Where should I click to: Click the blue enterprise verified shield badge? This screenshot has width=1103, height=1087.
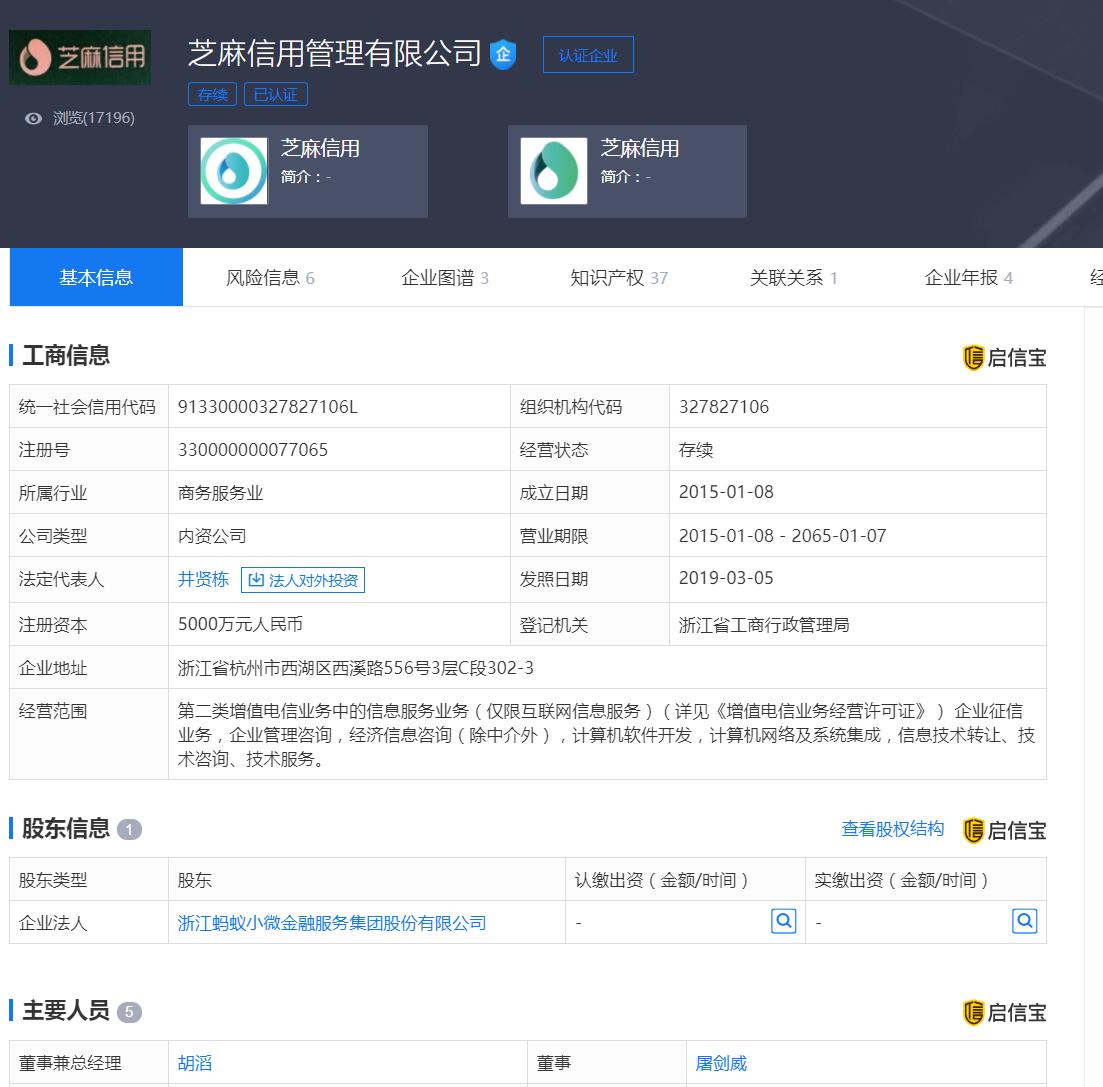pyautogui.click(x=503, y=54)
